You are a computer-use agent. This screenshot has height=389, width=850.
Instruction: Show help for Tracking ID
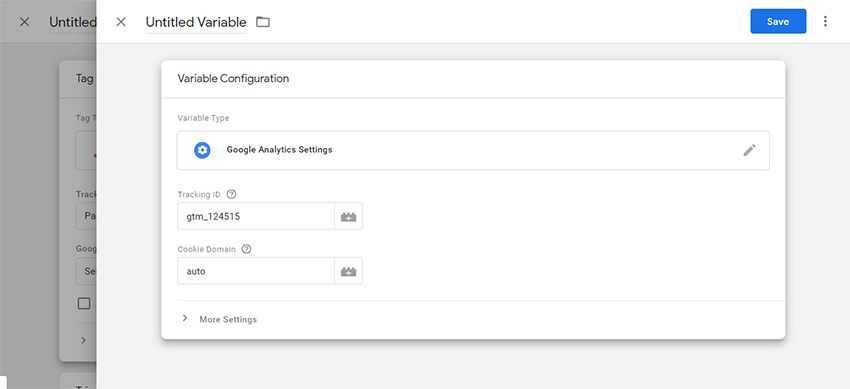tap(231, 194)
